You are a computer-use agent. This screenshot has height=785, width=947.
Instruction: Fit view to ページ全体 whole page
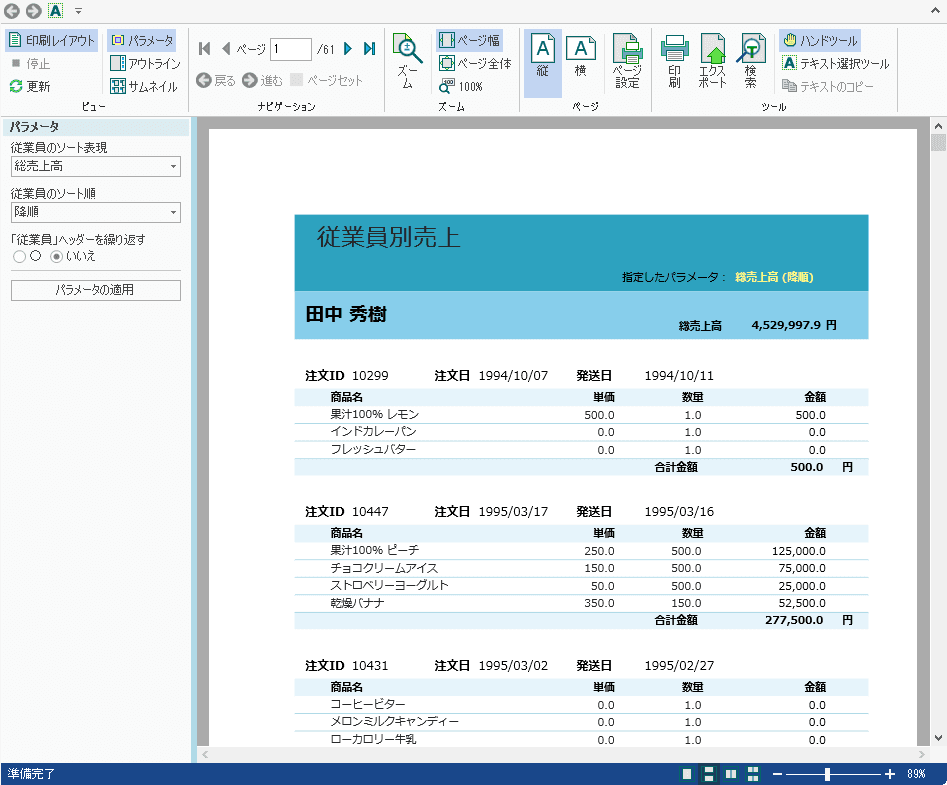[x=475, y=63]
